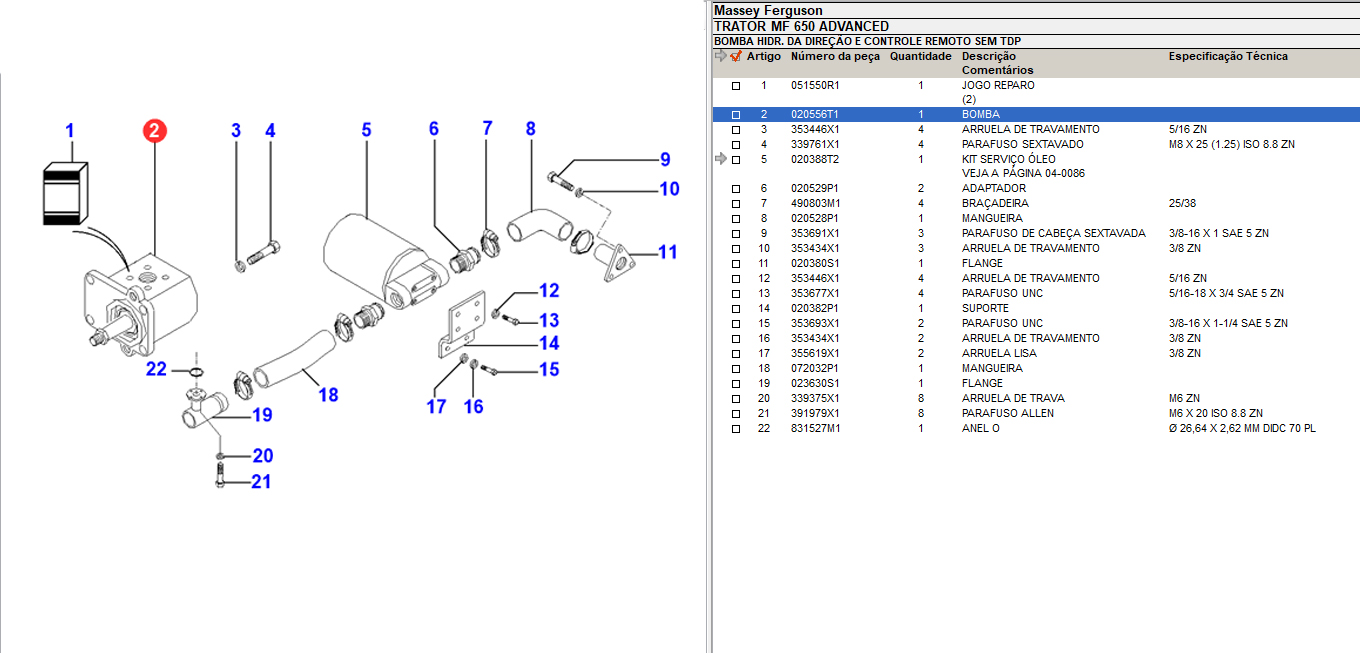Click callout number 14 bracket label

(x=548, y=343)
